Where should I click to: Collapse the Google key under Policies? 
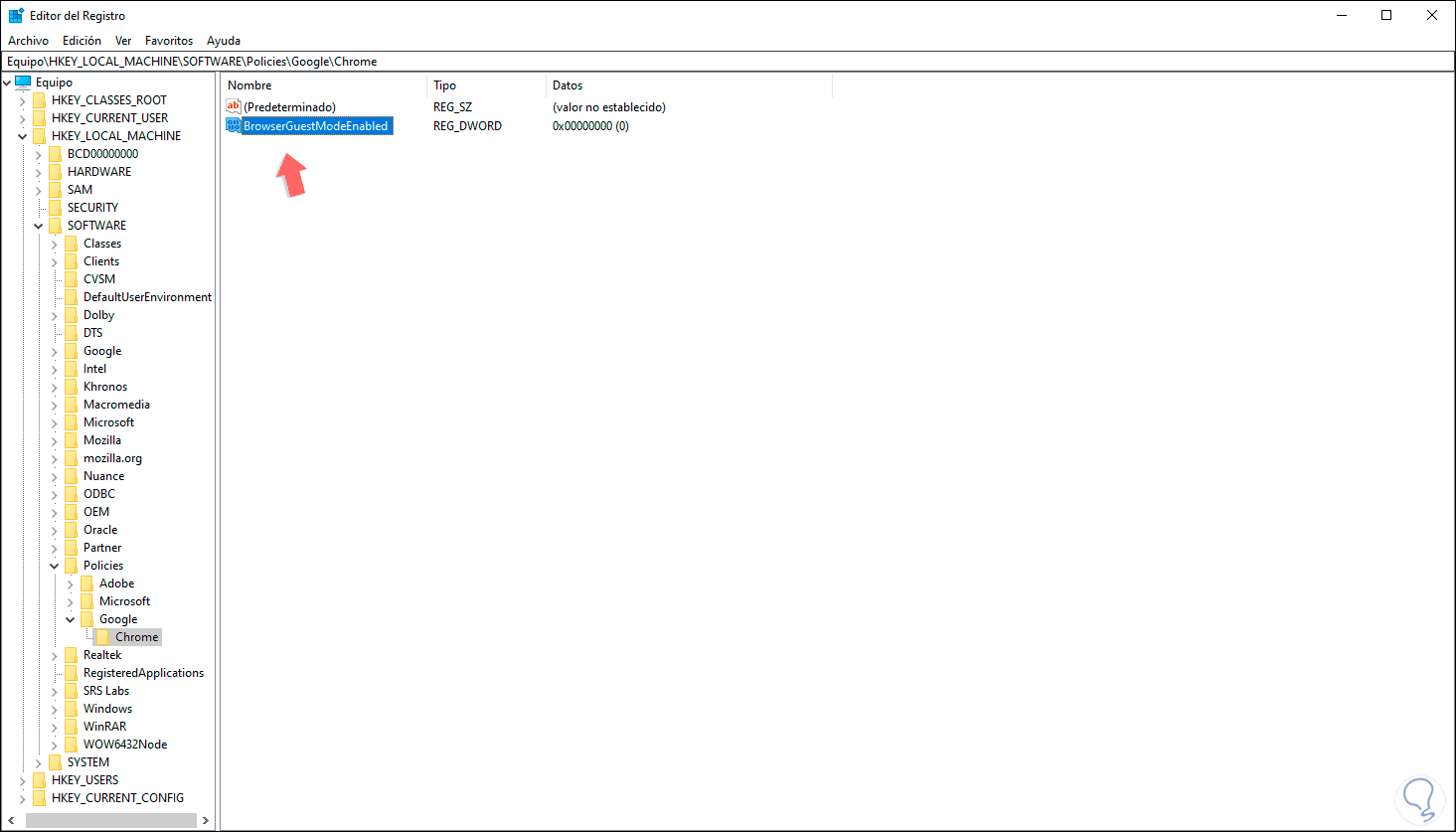click(x=71, y=619)
